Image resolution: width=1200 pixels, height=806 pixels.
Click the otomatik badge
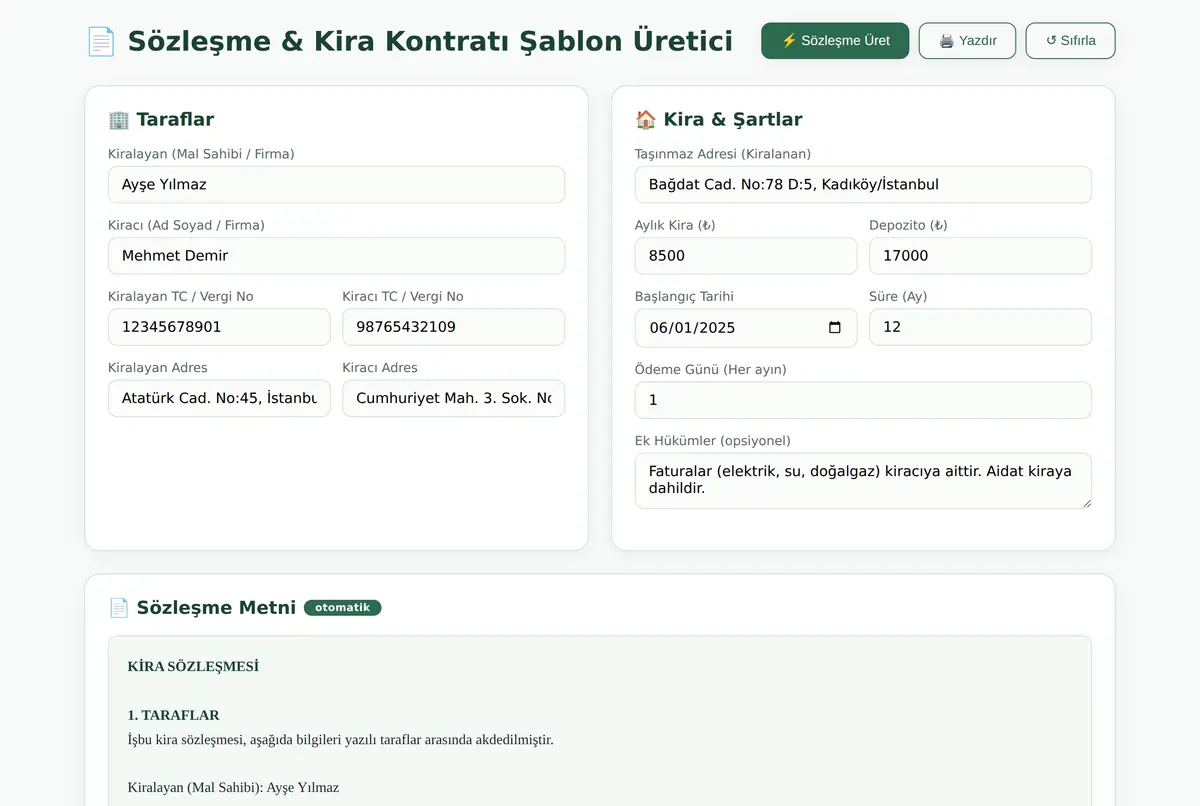click(343, 607)
